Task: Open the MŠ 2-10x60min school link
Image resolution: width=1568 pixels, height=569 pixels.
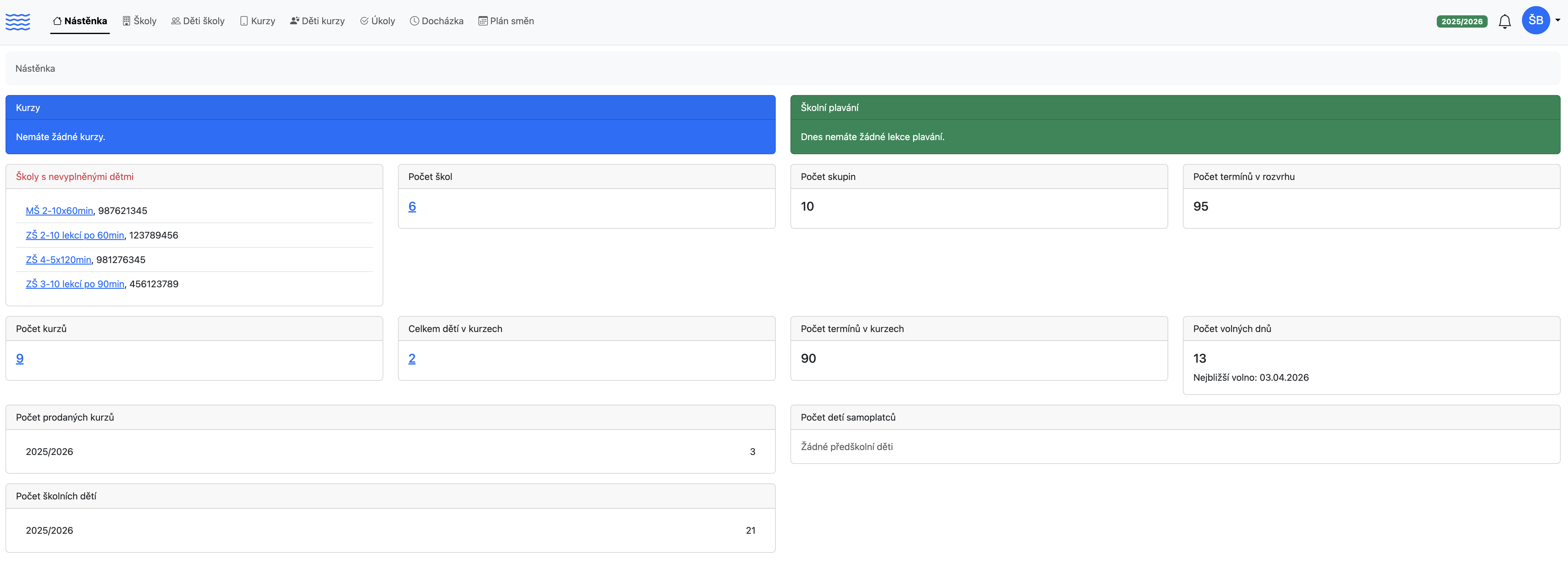Action: tap(59, 211)
